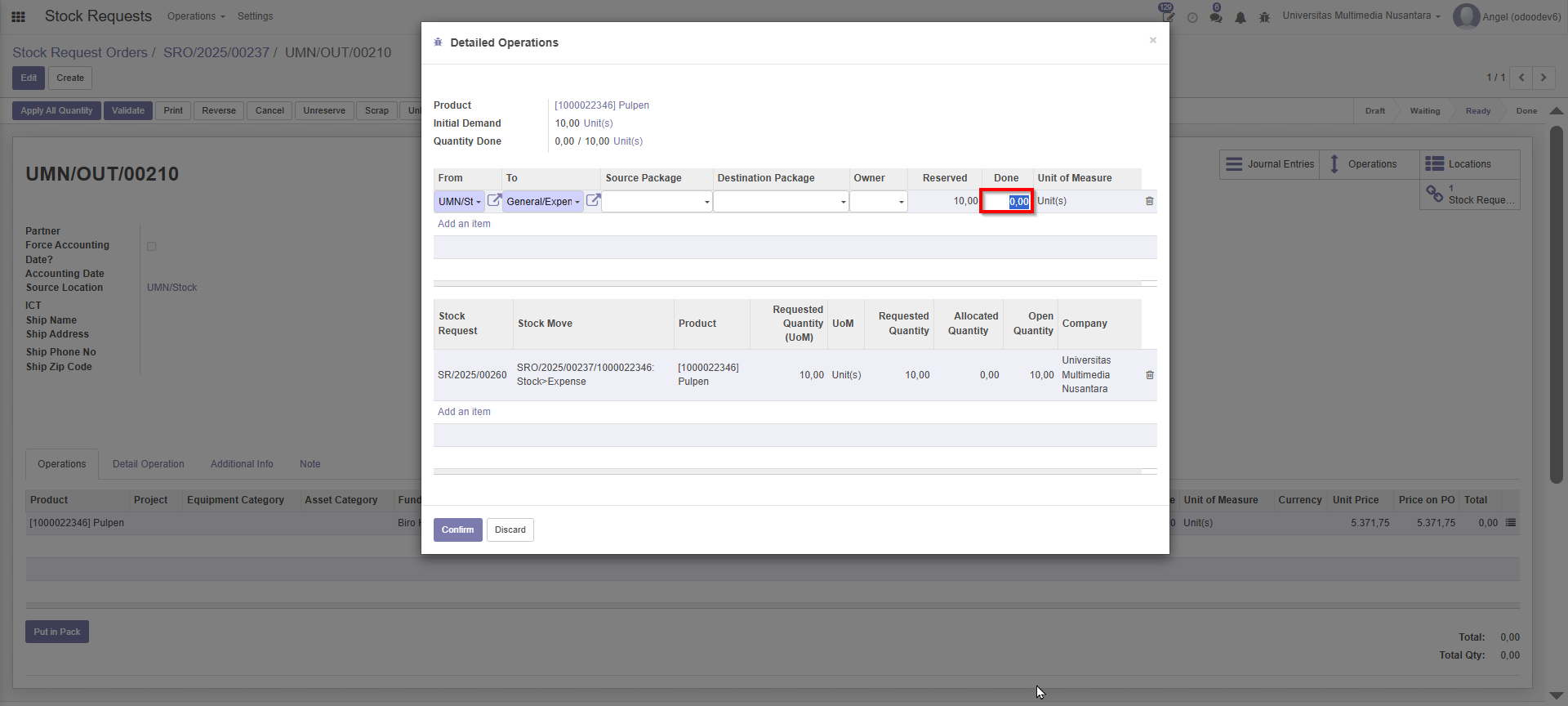This screenshot has height=706, width=1568.
Task: Add an item to operations lines
Action: coord(464,224)
